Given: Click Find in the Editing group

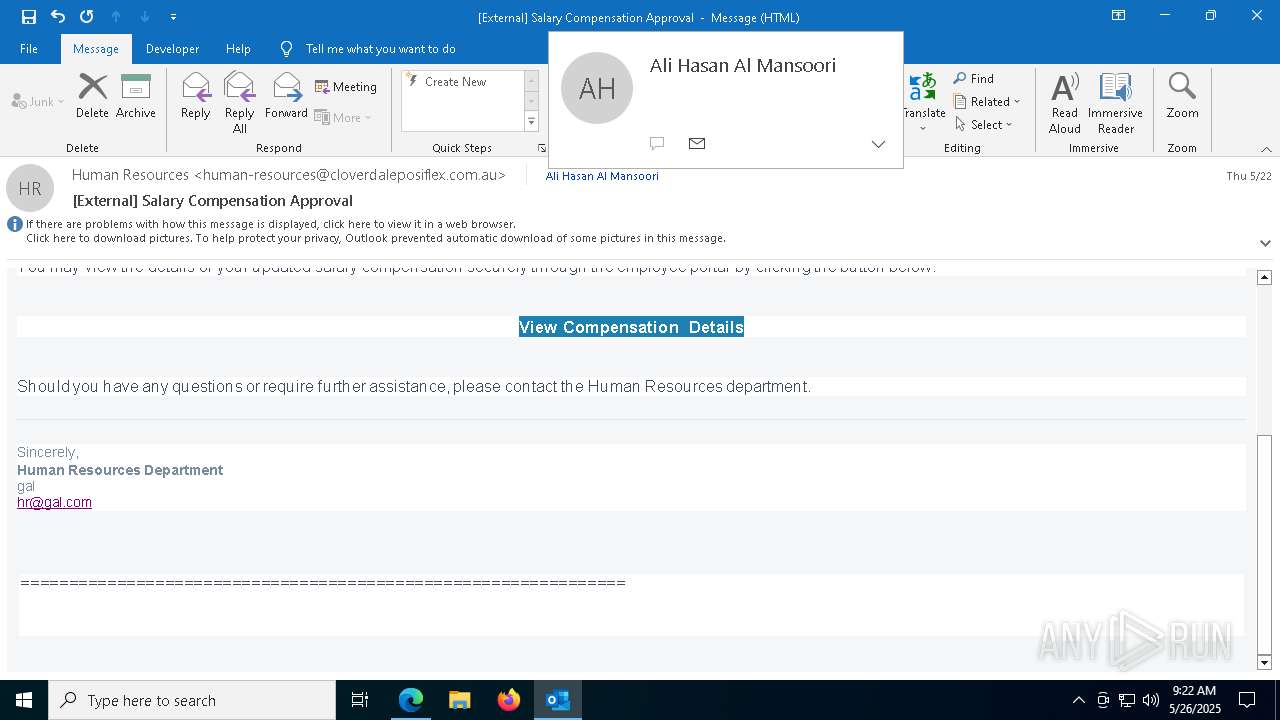Looking at the screenshot, I should click(974, 78).
